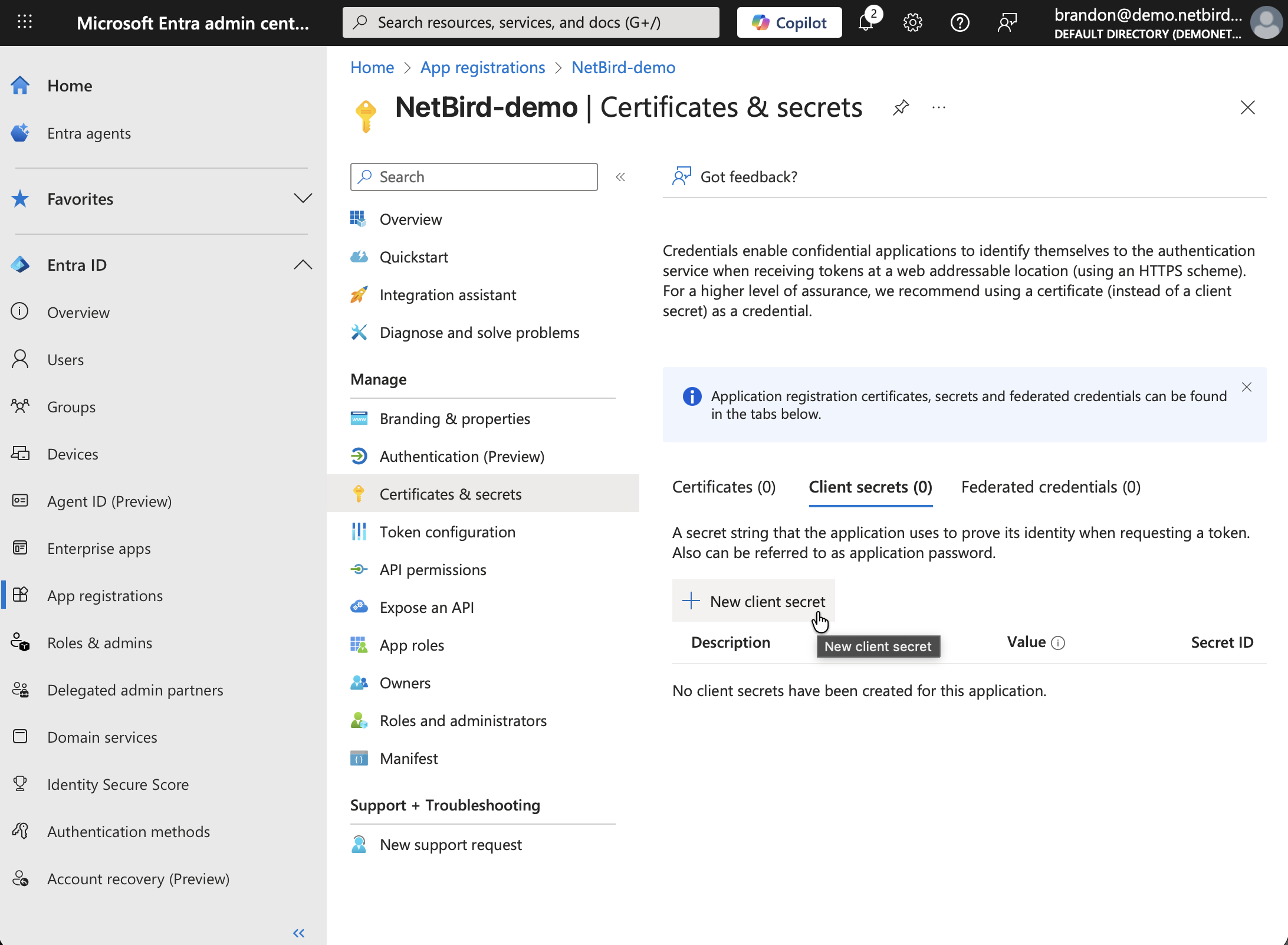Image resolution: width=1288 pixels, height=945 pixels.
Task: Pin the Certificates & secrets page
Action: (x=901, y=107)
